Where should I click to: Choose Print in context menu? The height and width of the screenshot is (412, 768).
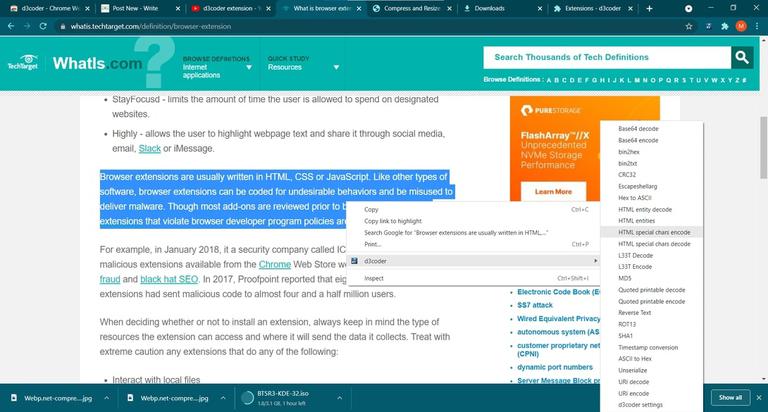(473, 244)
